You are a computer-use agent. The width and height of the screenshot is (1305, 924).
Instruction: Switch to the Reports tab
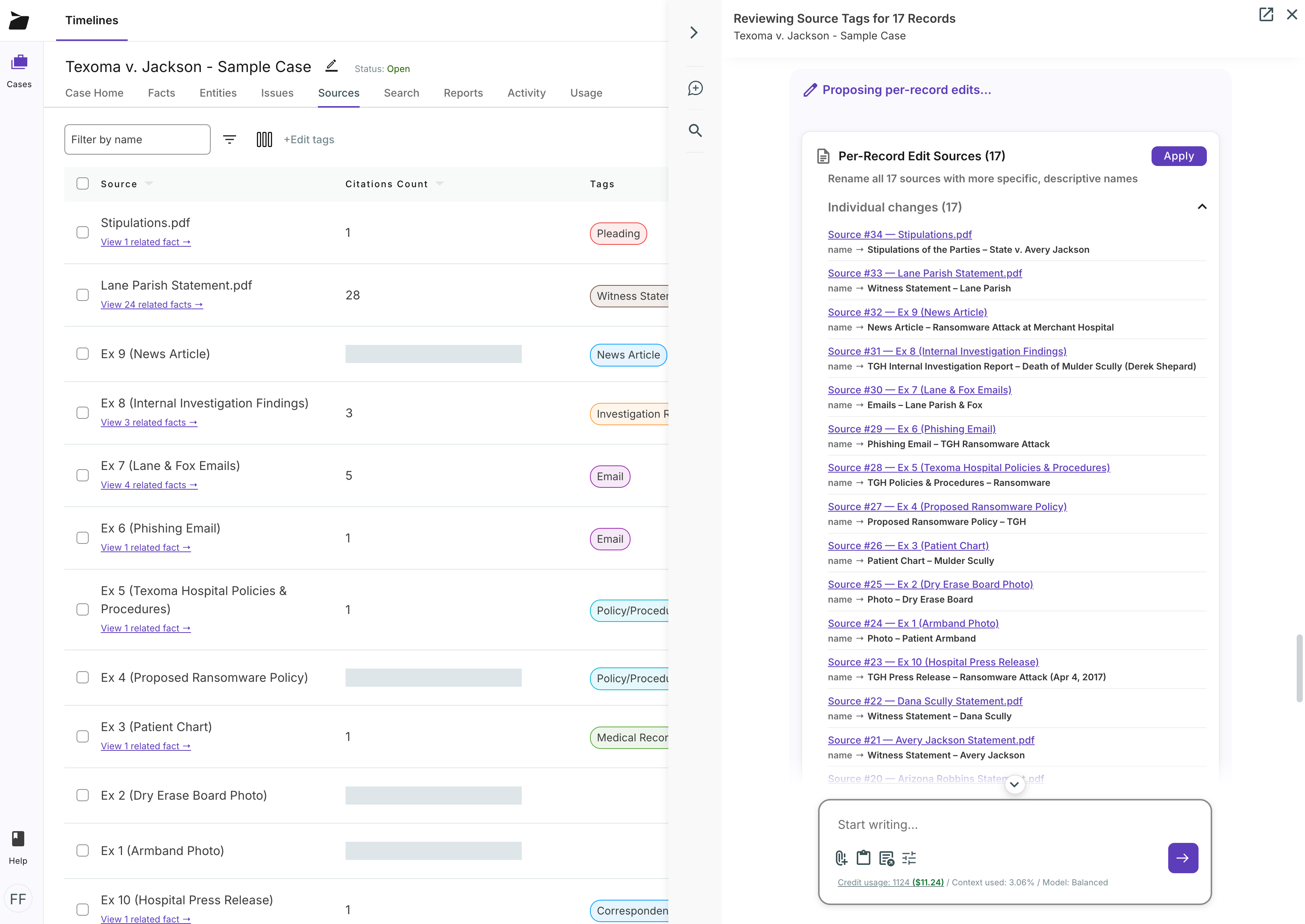(463, 93)
